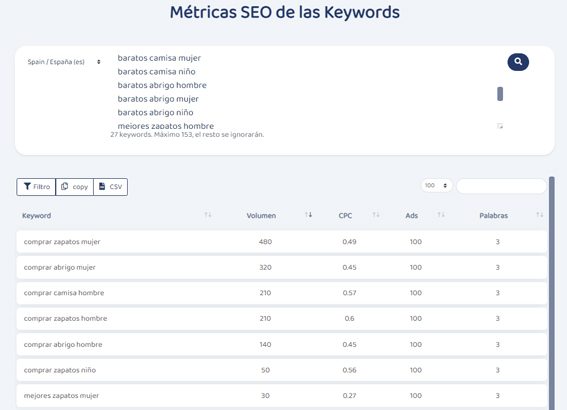The height and width of the screenshot is (410, 567).
Task: Click the keywords textarea scrollbar thumb
Action: click(500, 94)
